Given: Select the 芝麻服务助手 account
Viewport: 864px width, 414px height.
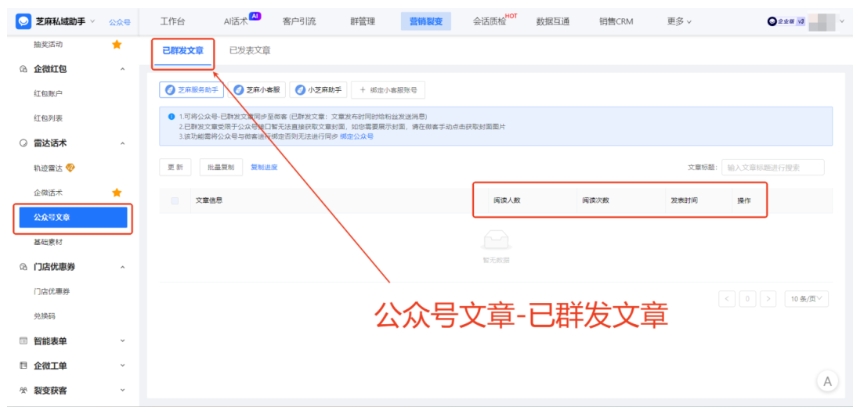Looking at the screenshot, I should coord(192,90).
